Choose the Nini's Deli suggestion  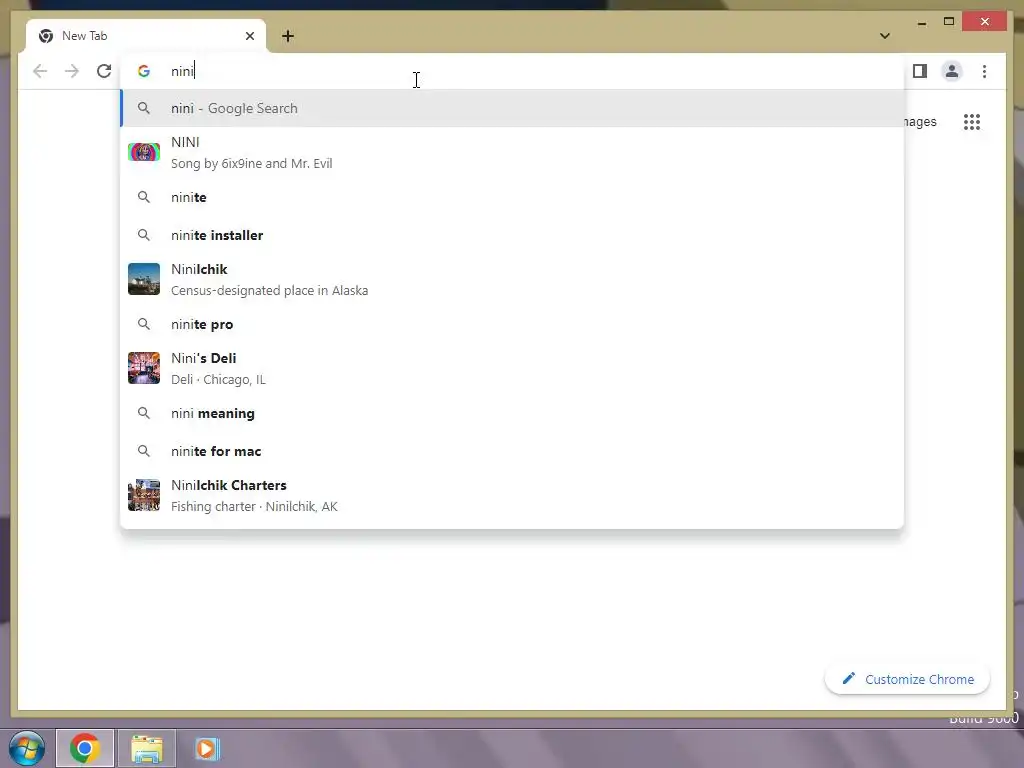pos(513,368)
